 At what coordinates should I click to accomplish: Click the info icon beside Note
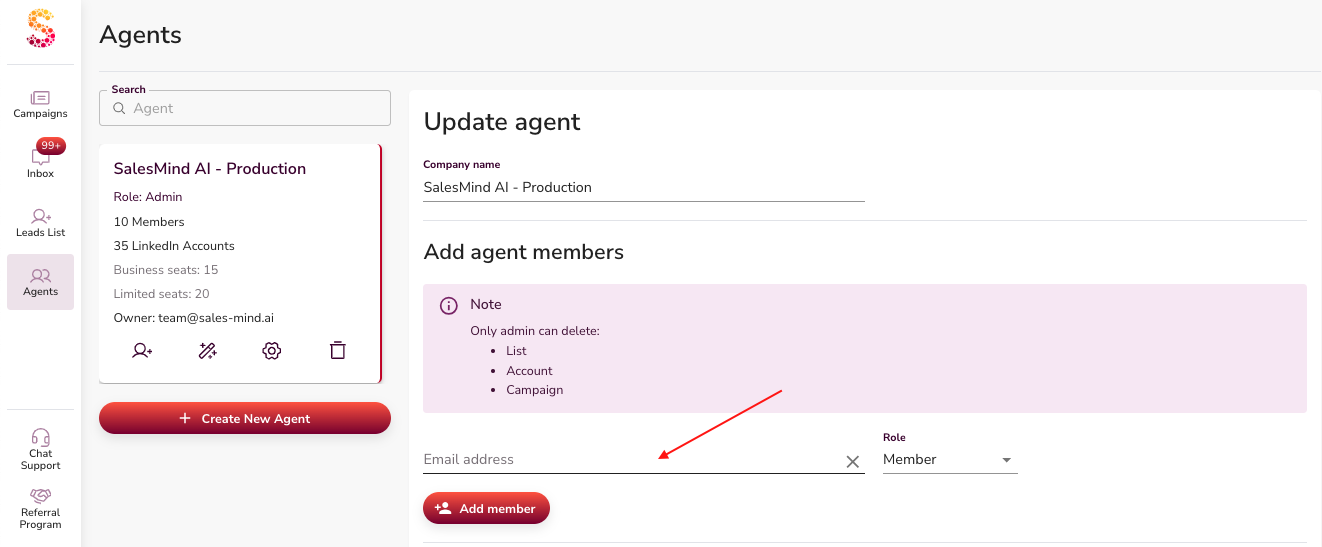pyautogui.click(x=449, y=306)
